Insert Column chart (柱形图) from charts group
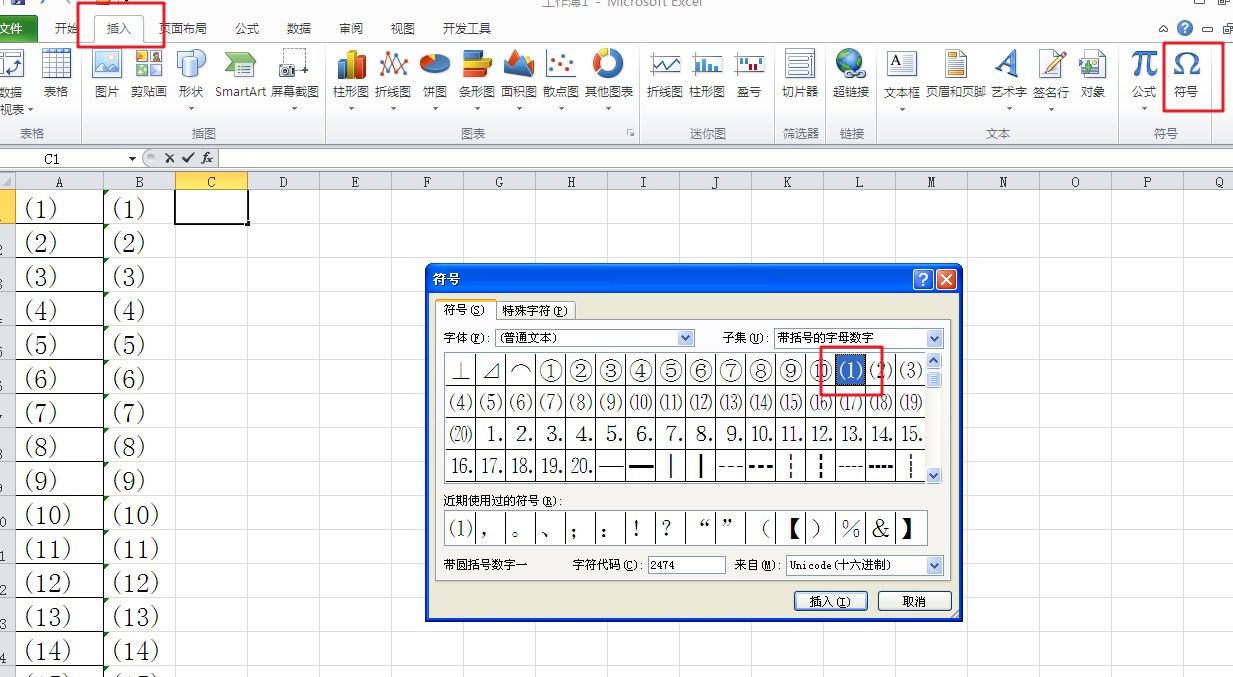The height and width of the screenshot is (677, 1233). coord(351,79)
